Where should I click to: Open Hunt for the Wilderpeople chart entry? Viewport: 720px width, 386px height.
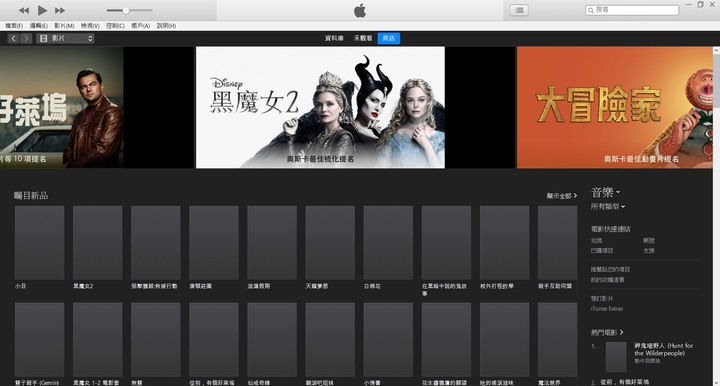coord(664,349)
